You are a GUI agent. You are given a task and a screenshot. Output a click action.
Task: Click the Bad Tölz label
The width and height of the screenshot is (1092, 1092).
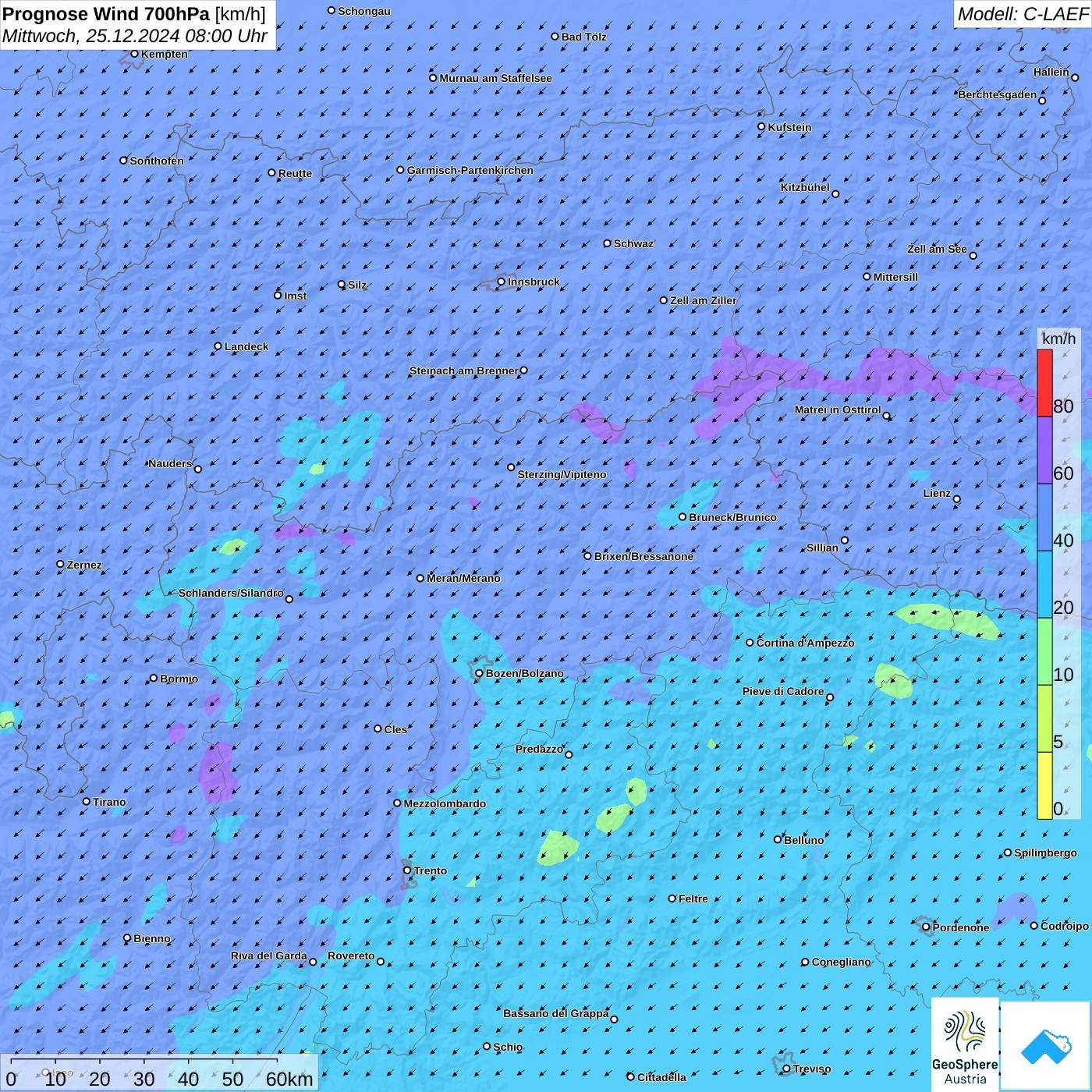583,37
